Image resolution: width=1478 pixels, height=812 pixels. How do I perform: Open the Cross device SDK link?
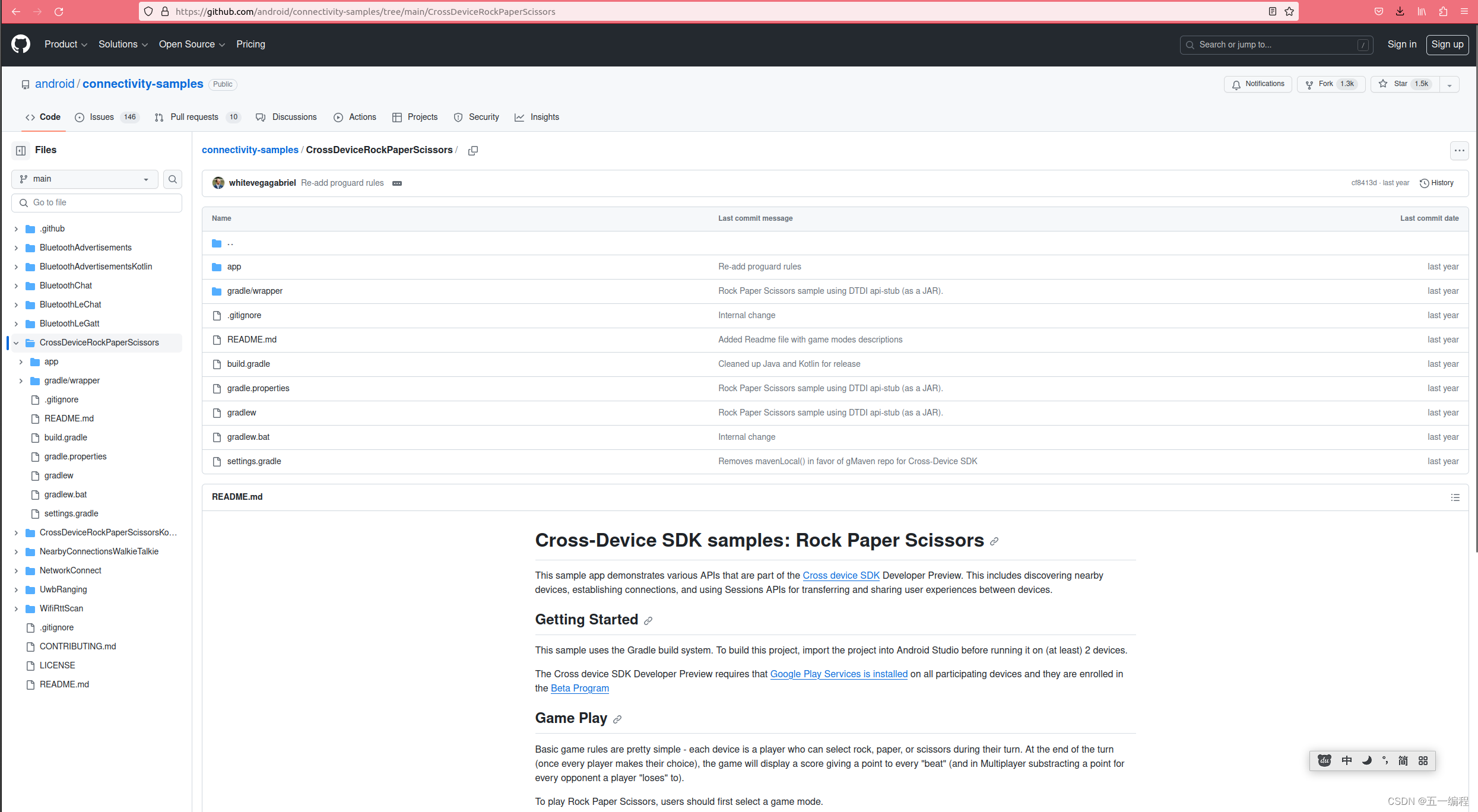[841, 575]
